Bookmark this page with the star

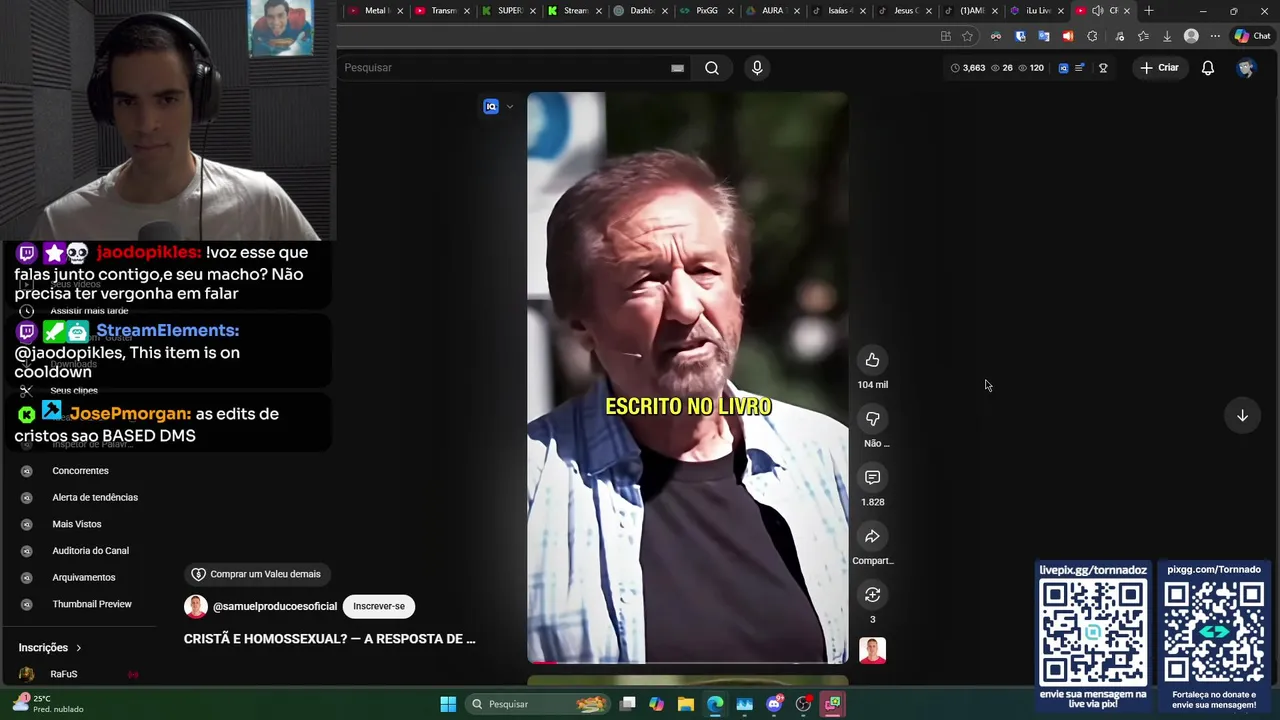coord(967,36)
